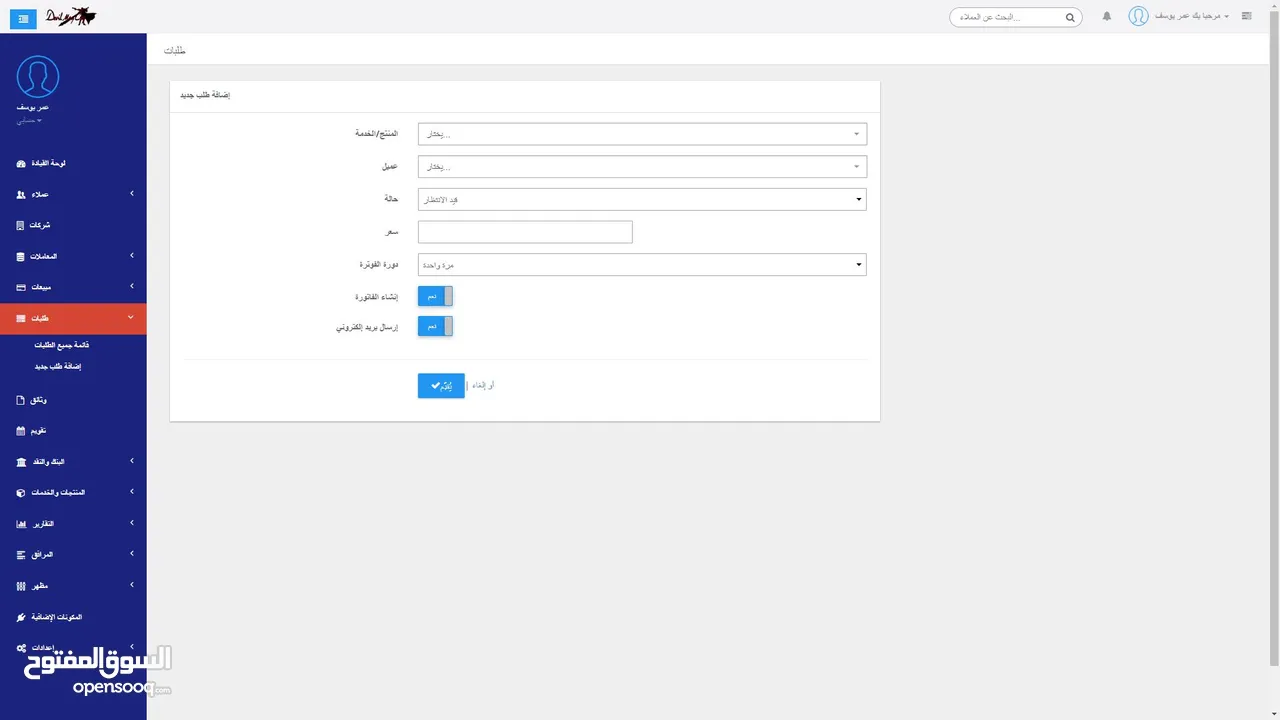Toggle the إرسال بريد إلكتروني switch

pos(436,326)
